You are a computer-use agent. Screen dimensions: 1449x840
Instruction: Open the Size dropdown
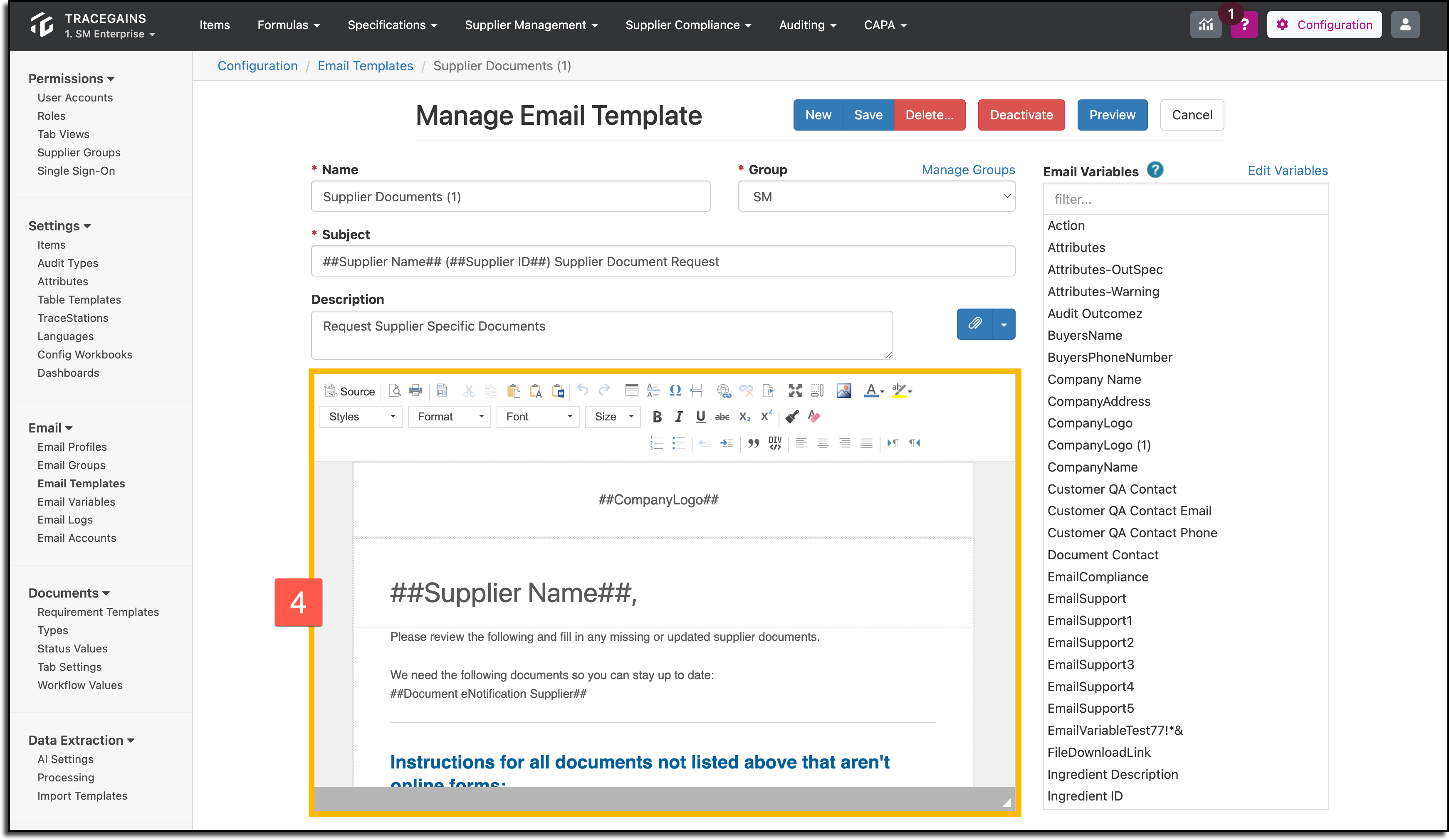pos(613,417)
